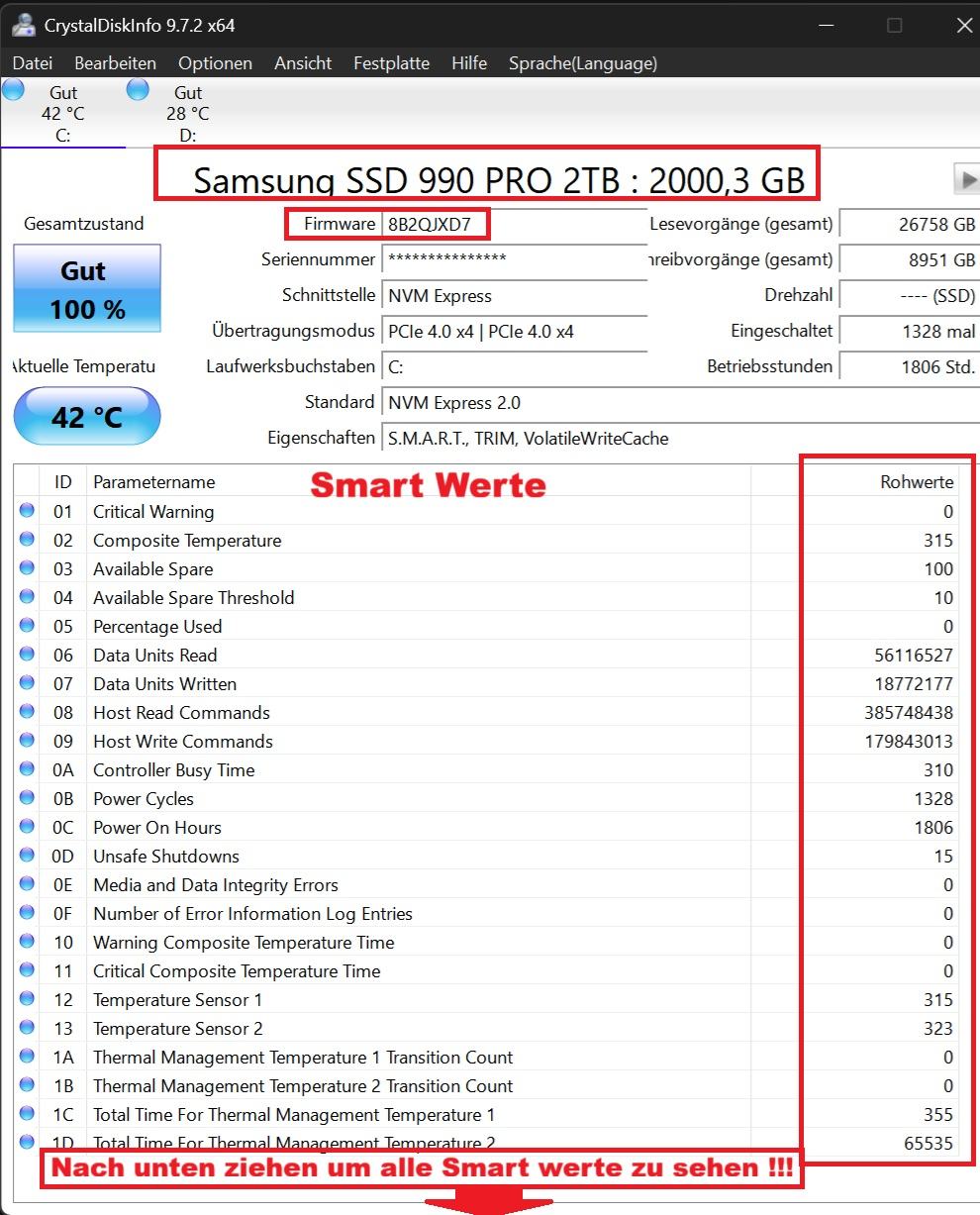980x1215 pixels.
Task: Click the Drehzahl value ---- (SSD)
Action: click(x=910, y=295)
